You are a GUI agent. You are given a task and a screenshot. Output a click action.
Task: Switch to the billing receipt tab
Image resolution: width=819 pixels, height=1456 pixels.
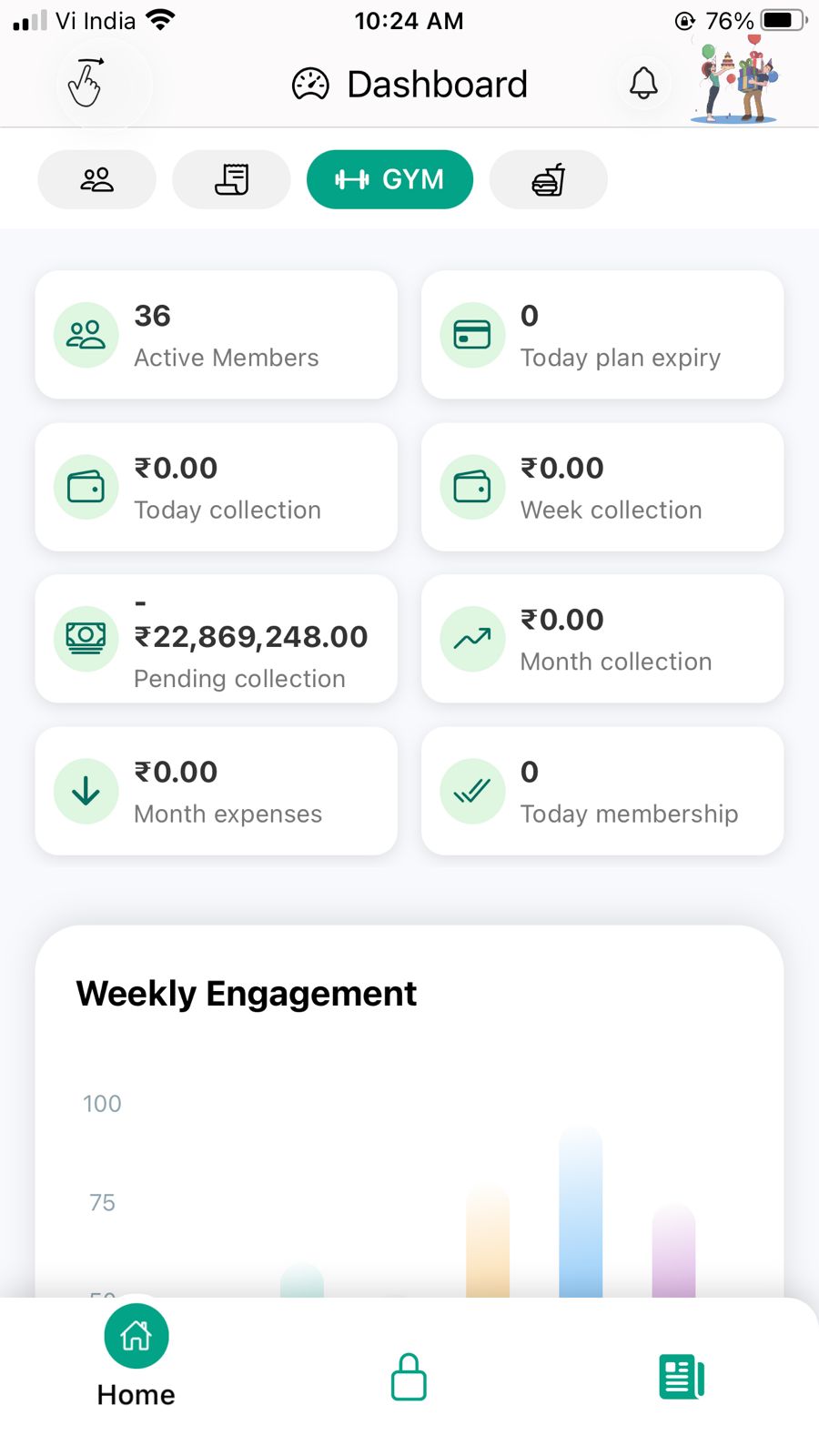coord(231,179)
